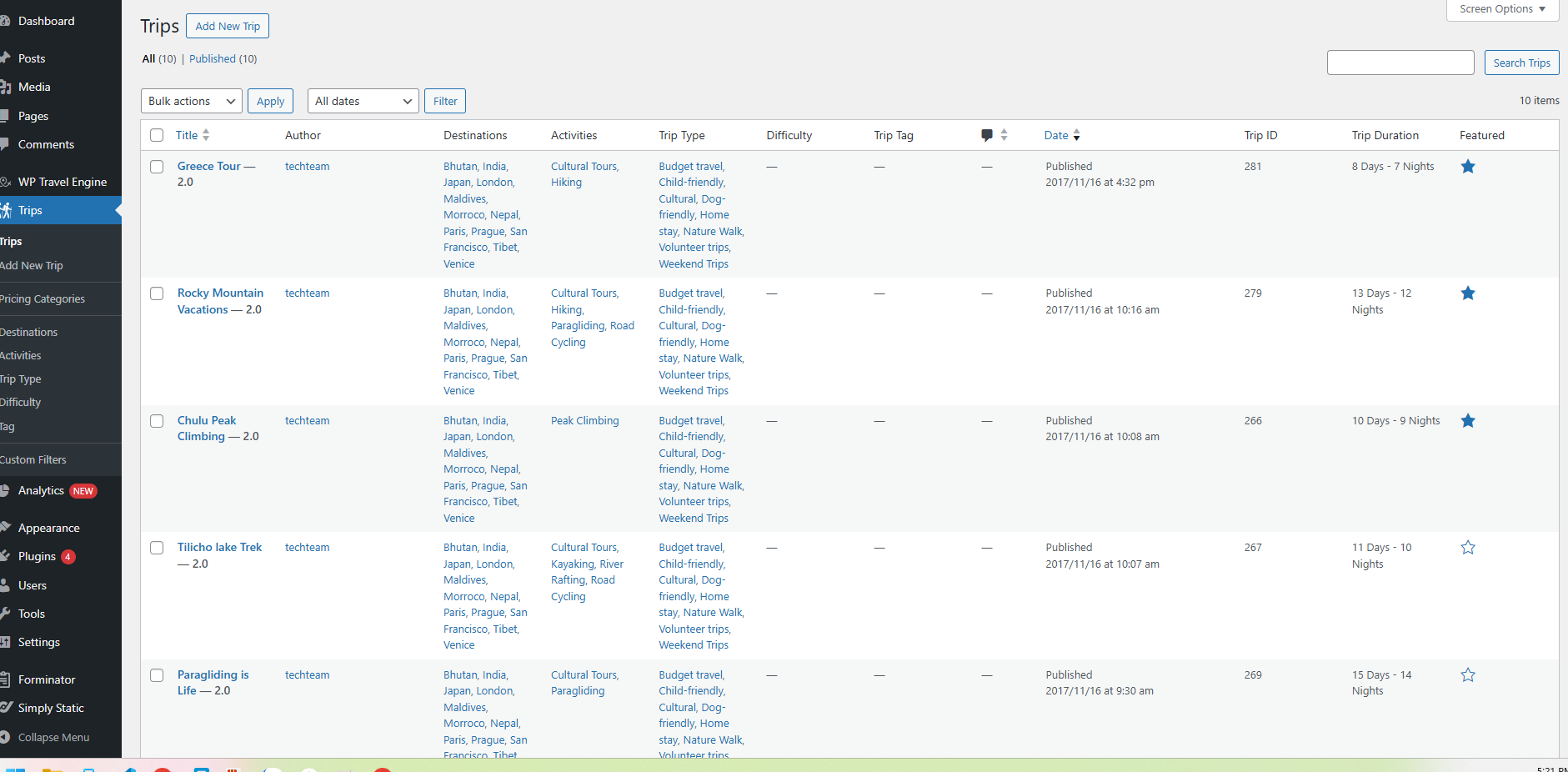Select the Greece Tour row checkbox
This screenshot has width=1568, height=772.
tap(157, 167)
